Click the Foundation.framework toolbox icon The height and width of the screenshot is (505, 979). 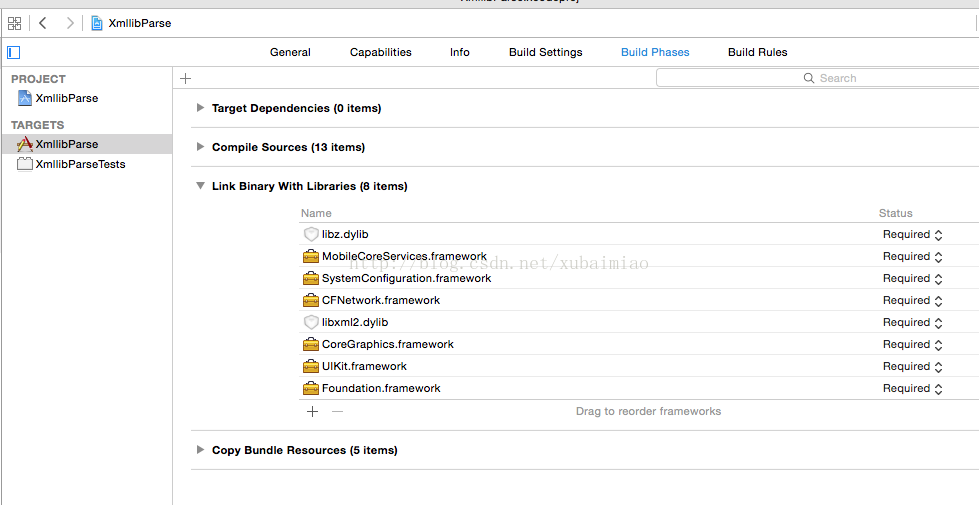(x=311, y=388)
